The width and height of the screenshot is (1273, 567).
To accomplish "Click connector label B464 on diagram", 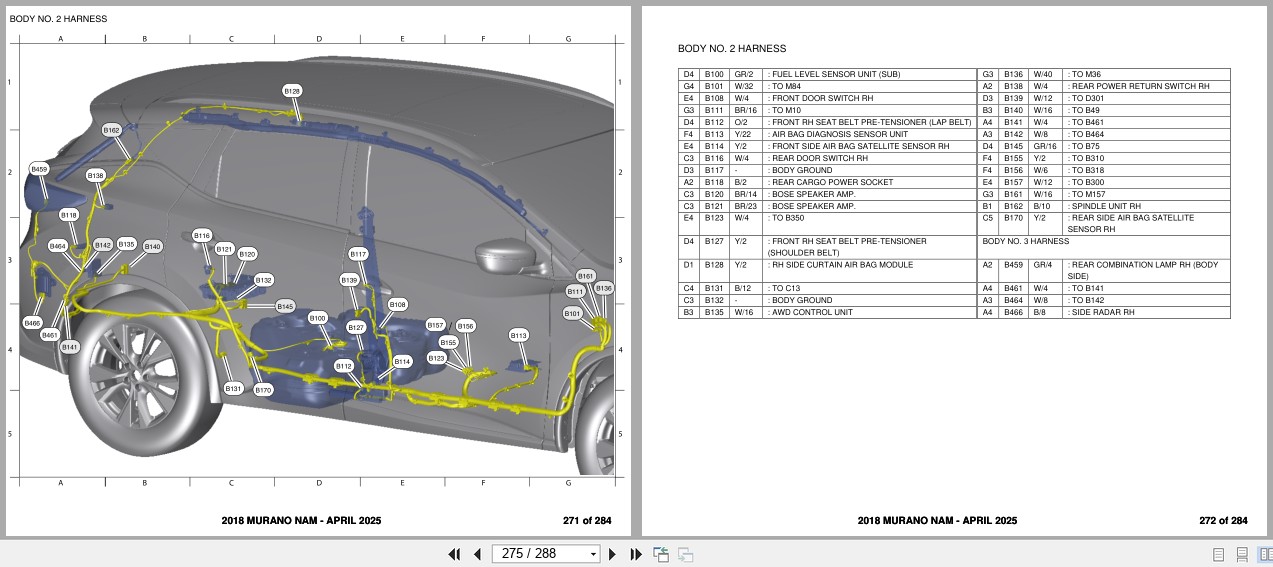I will (x=57, y=245).
